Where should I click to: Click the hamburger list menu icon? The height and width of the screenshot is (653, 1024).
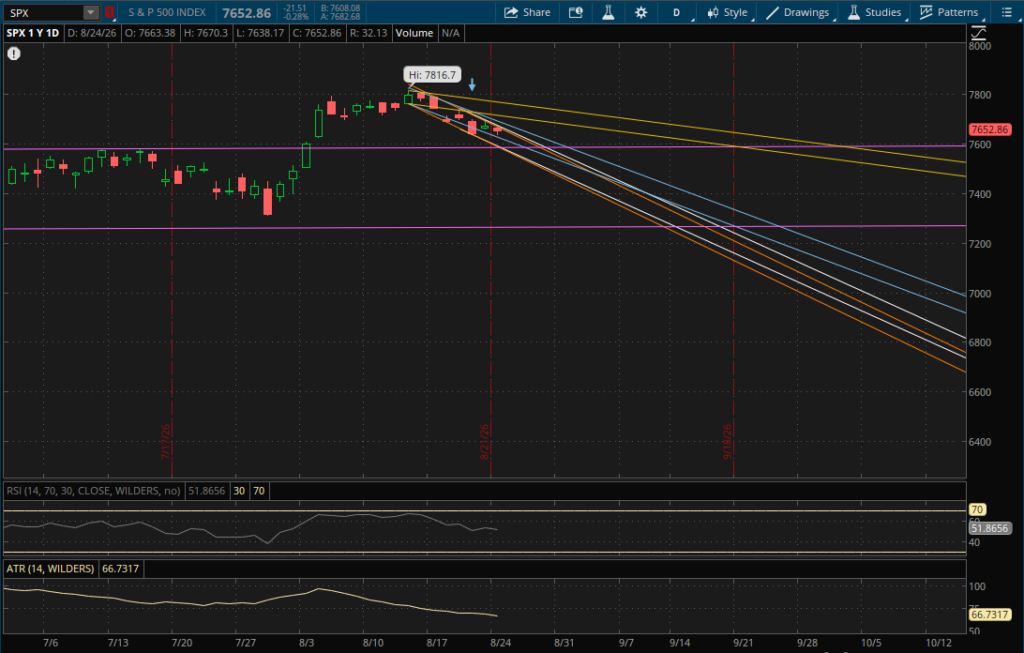click(1006, 12)
